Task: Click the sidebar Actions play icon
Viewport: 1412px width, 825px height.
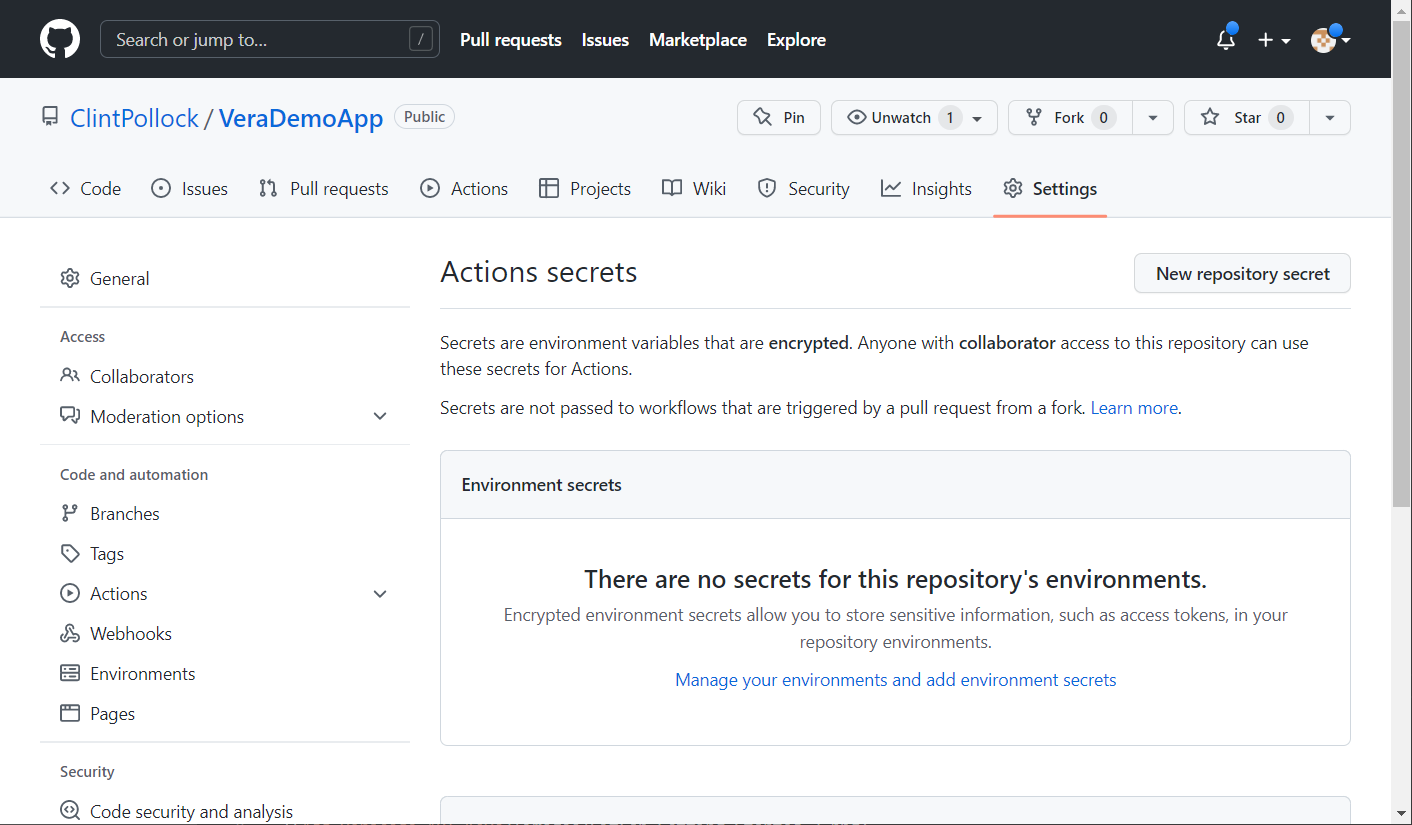Action: (x=70, y=594)
